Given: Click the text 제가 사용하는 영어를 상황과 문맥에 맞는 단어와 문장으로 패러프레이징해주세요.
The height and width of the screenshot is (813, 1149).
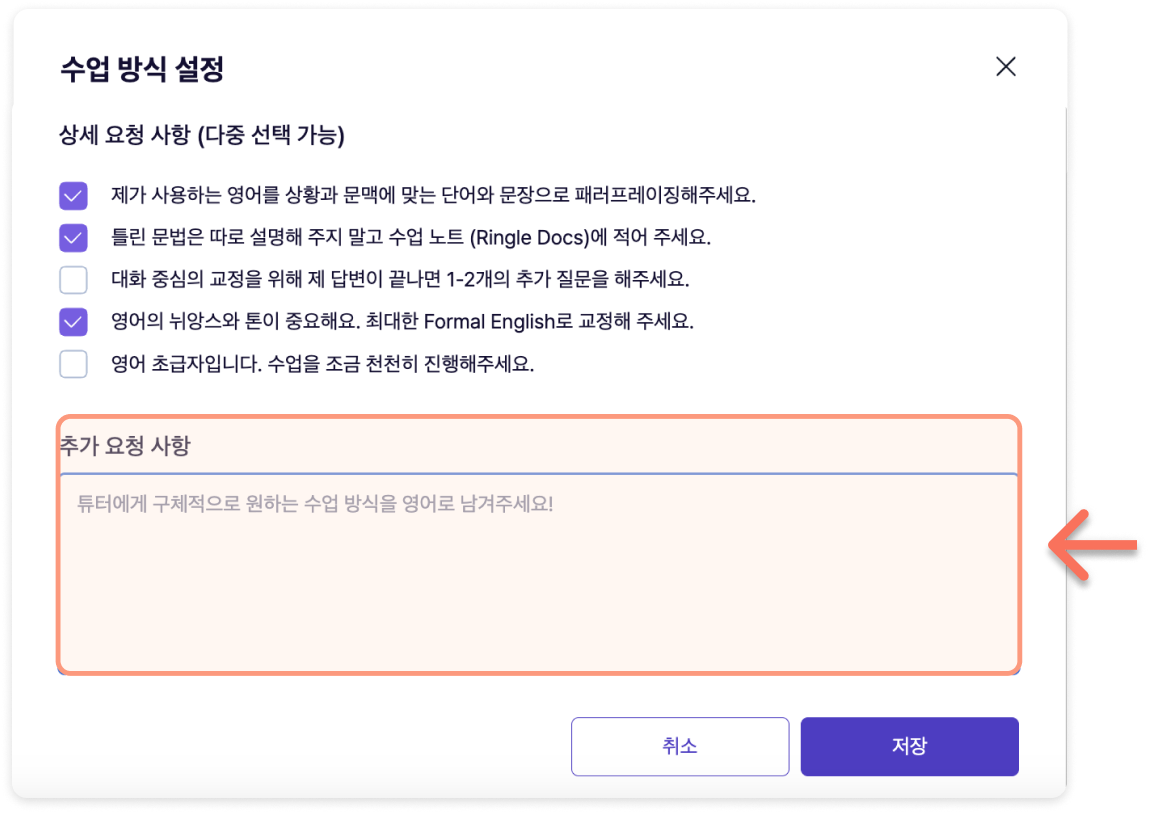Looking at the screenshot, I should point(433,196).
